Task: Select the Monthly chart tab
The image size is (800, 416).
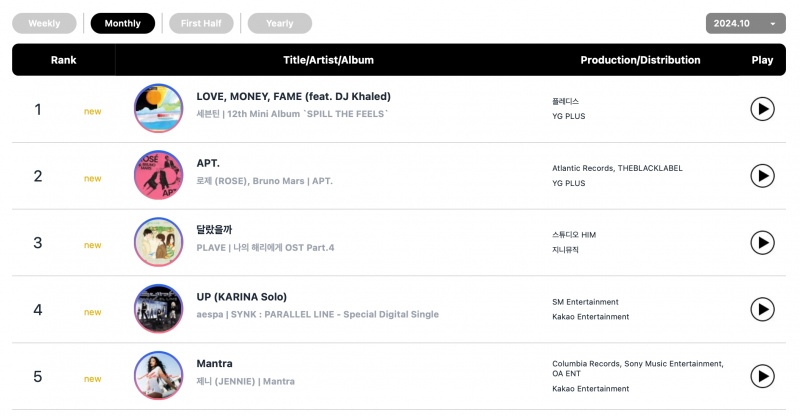Action: 122,23
